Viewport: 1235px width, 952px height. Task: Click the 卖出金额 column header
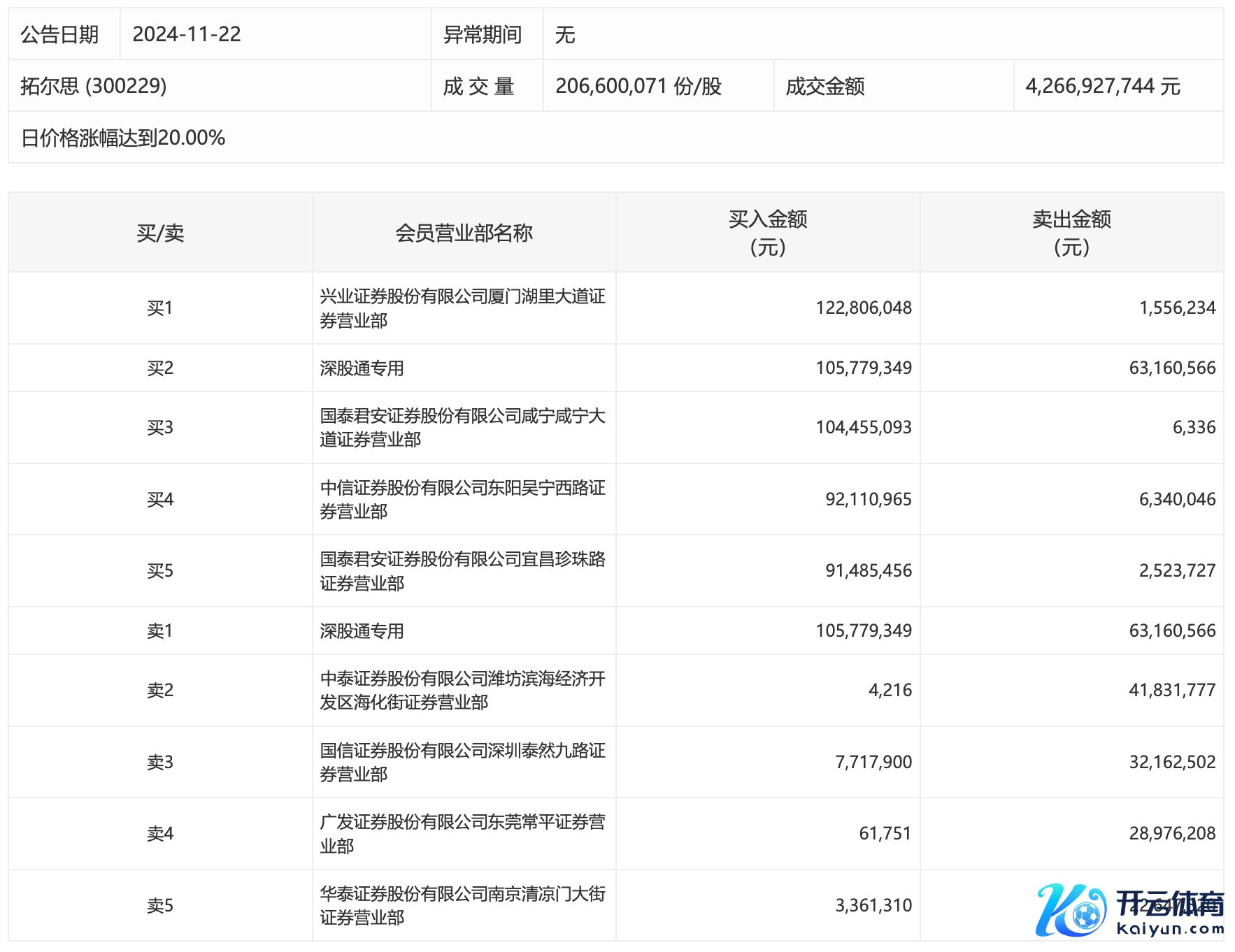(x=1071, y=233)
